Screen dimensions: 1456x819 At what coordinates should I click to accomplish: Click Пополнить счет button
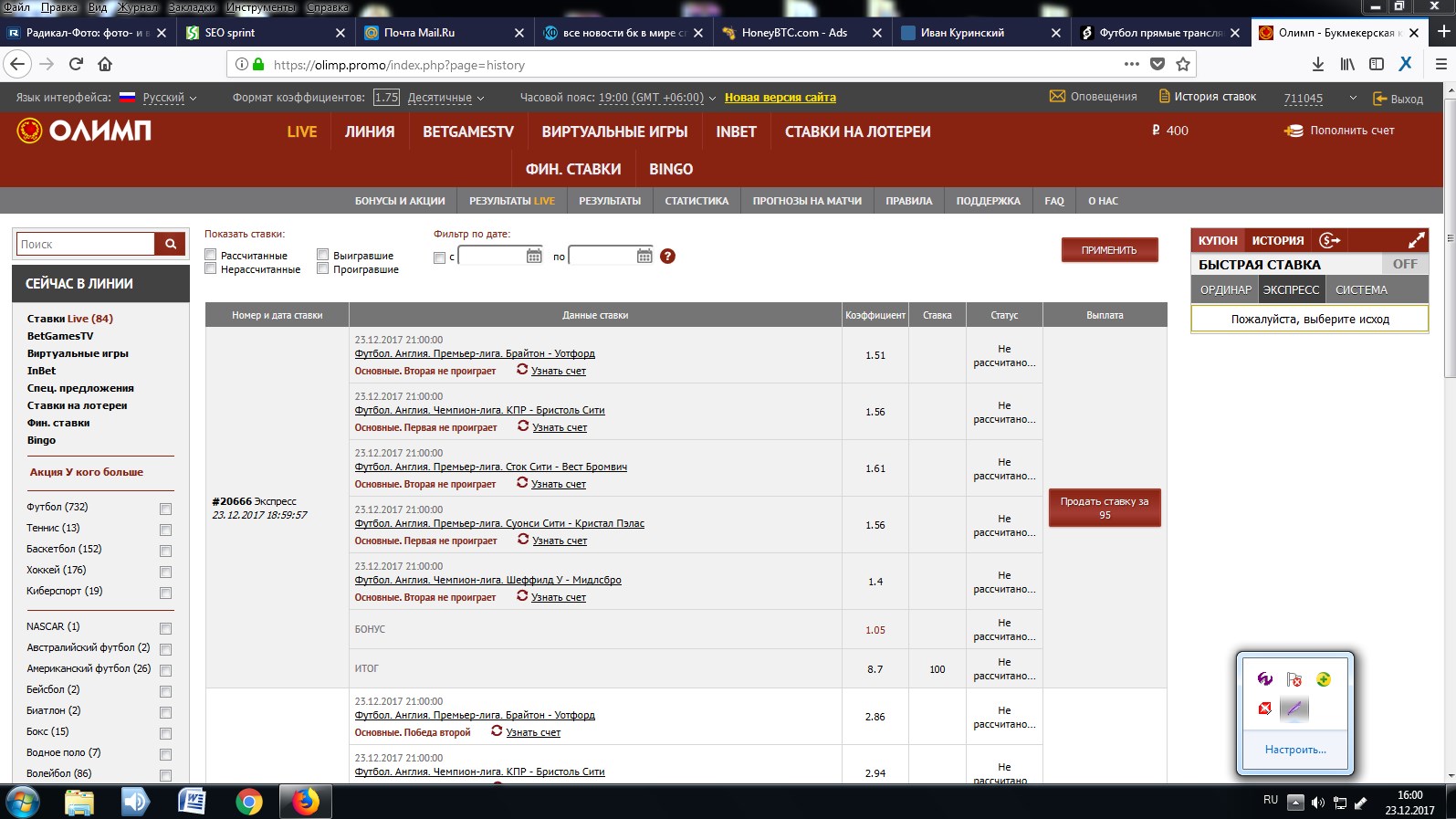coord(1340,131)
